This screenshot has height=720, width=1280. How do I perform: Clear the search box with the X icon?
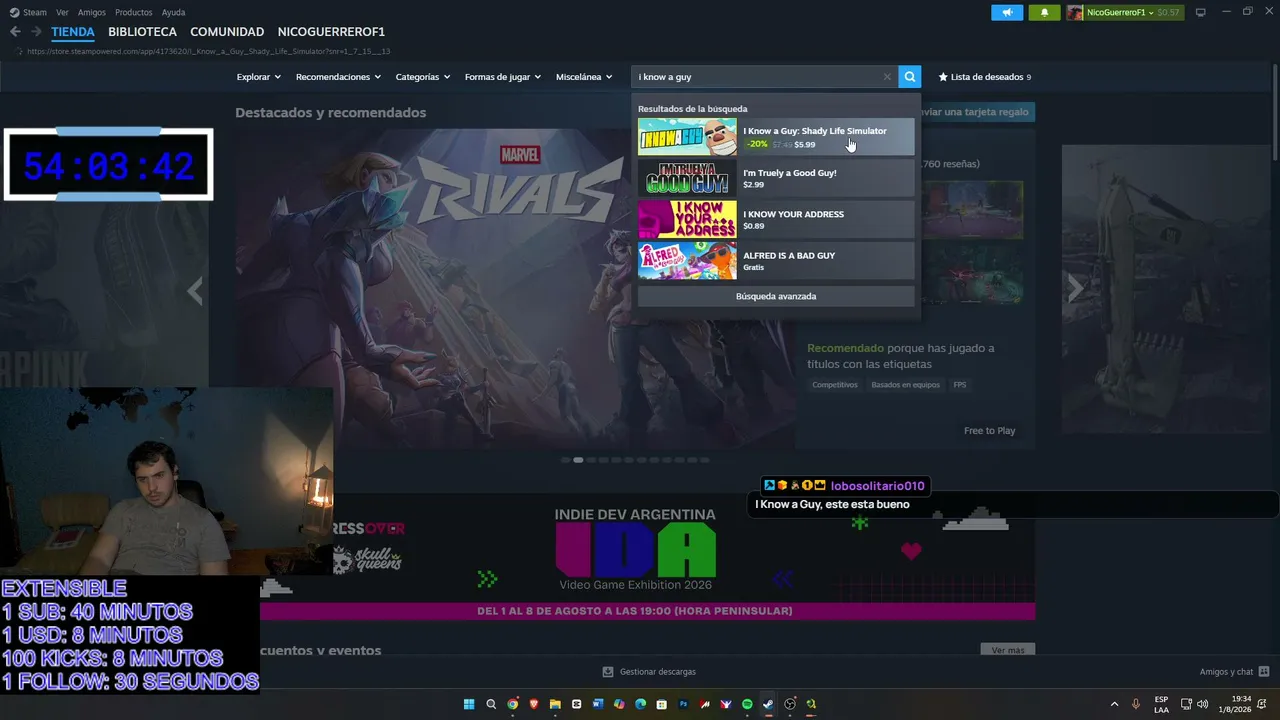click(887, 77)
